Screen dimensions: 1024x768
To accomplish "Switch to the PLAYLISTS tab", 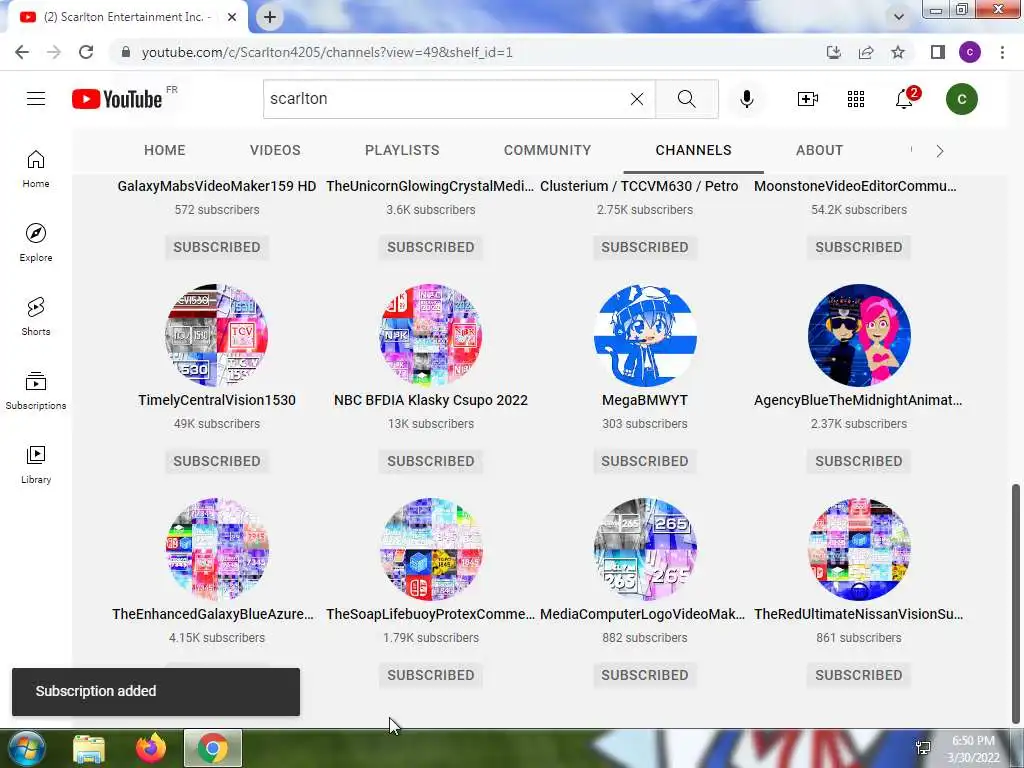I will [x=402, y=150].
